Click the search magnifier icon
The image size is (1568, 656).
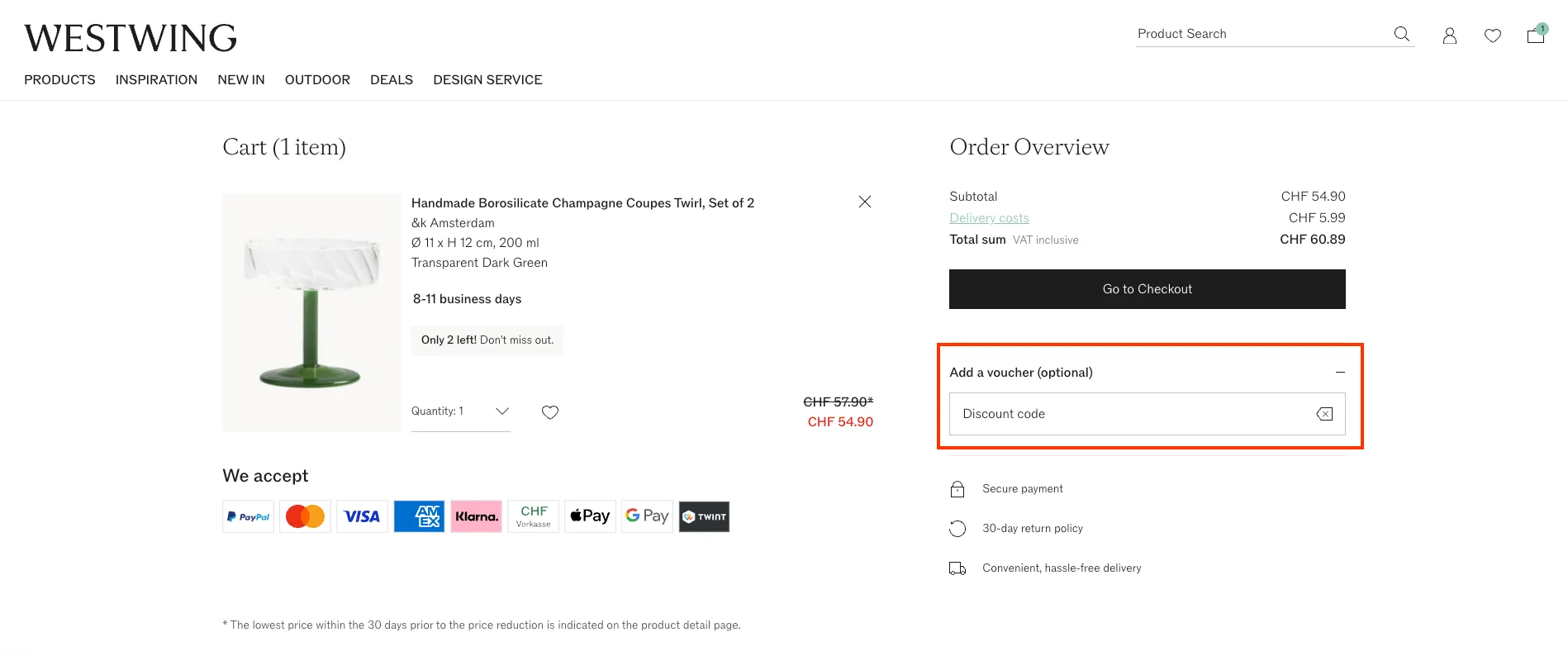[x=1401, y=34]
